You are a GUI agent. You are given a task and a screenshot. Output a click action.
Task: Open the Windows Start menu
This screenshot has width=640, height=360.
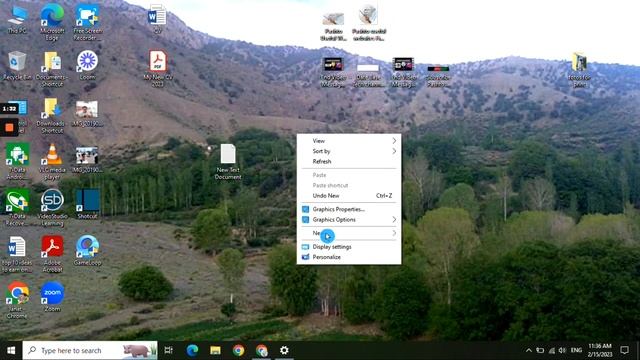(x=11, y=350)
